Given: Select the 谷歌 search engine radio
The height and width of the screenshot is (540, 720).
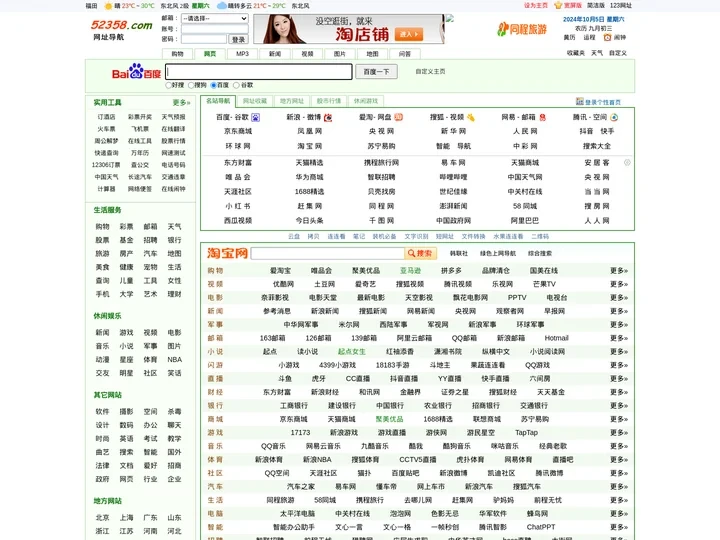Looking at the screenshot, I should click(x=236, y=85).
